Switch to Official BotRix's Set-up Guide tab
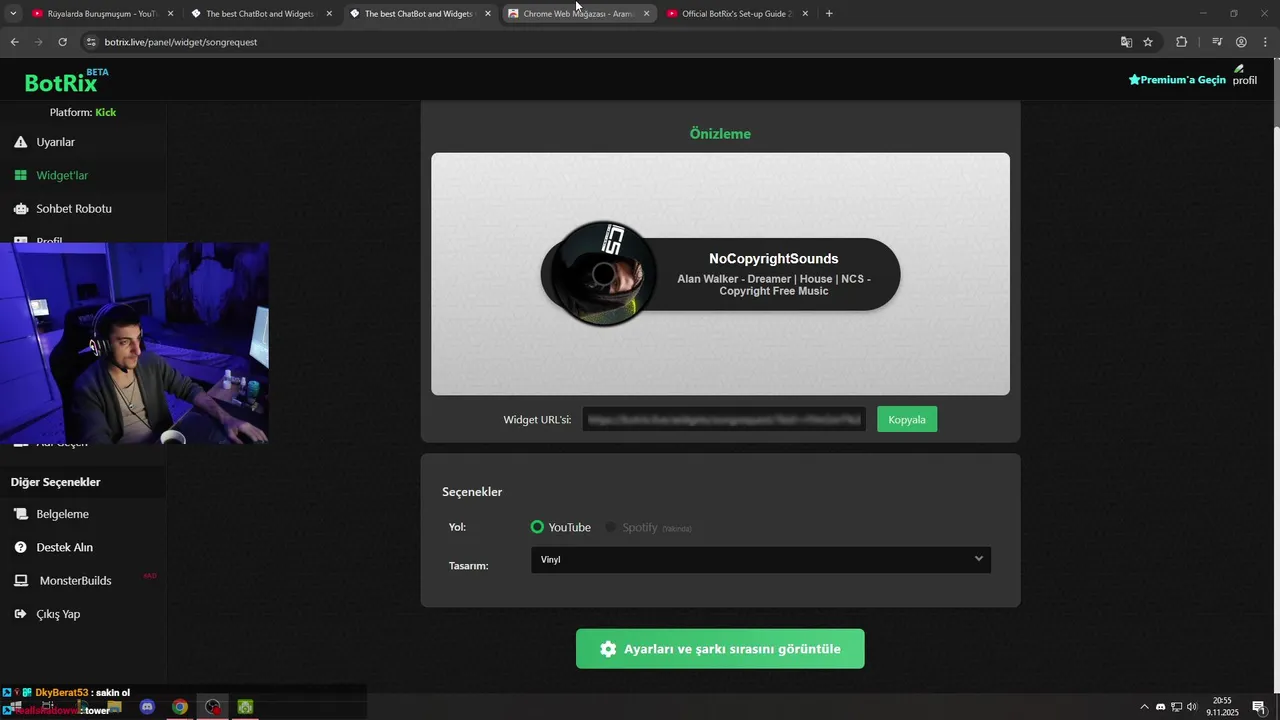The image size is (1280, 720). 736,14
